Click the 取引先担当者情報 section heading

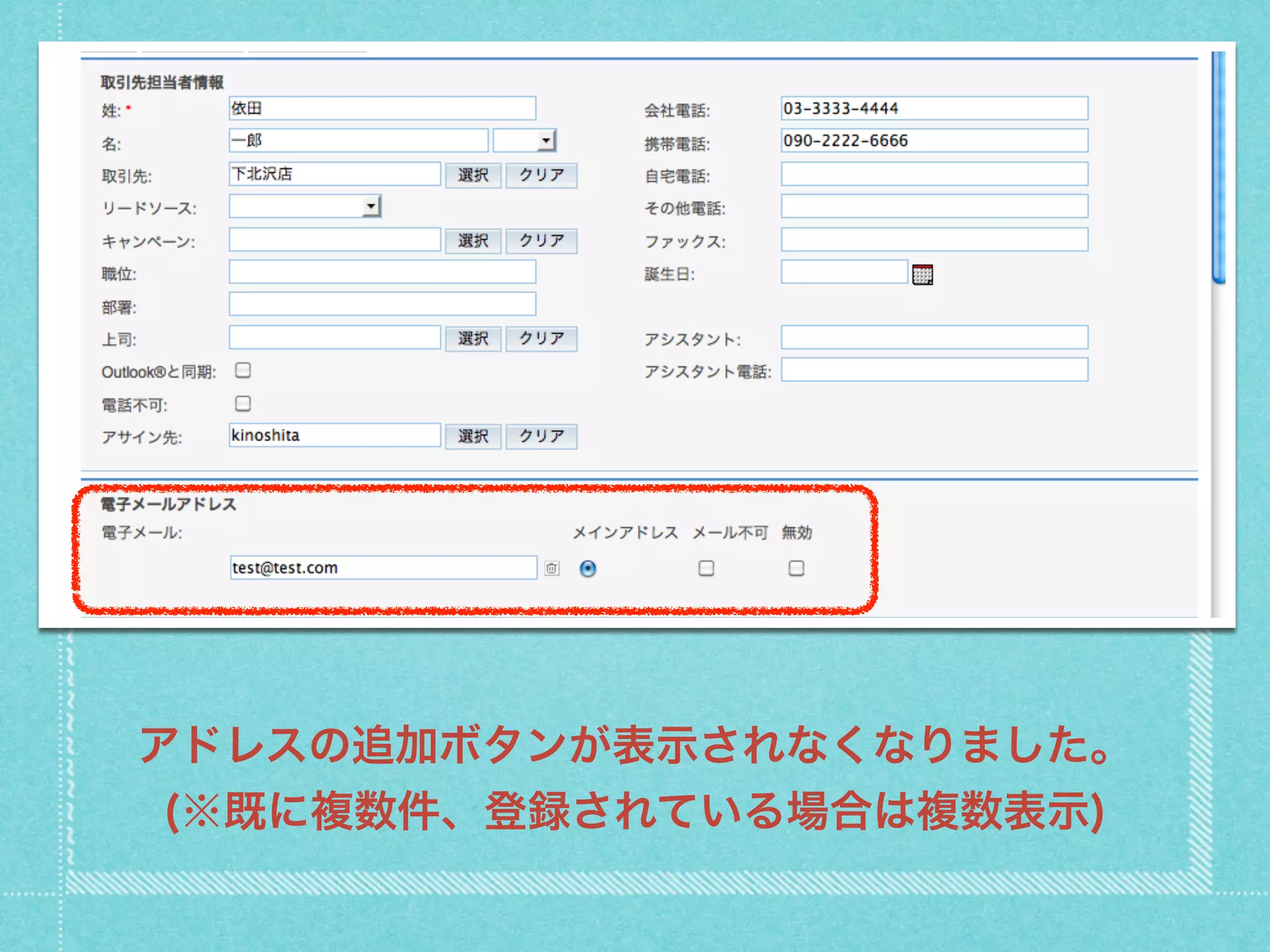click(162, 82)
